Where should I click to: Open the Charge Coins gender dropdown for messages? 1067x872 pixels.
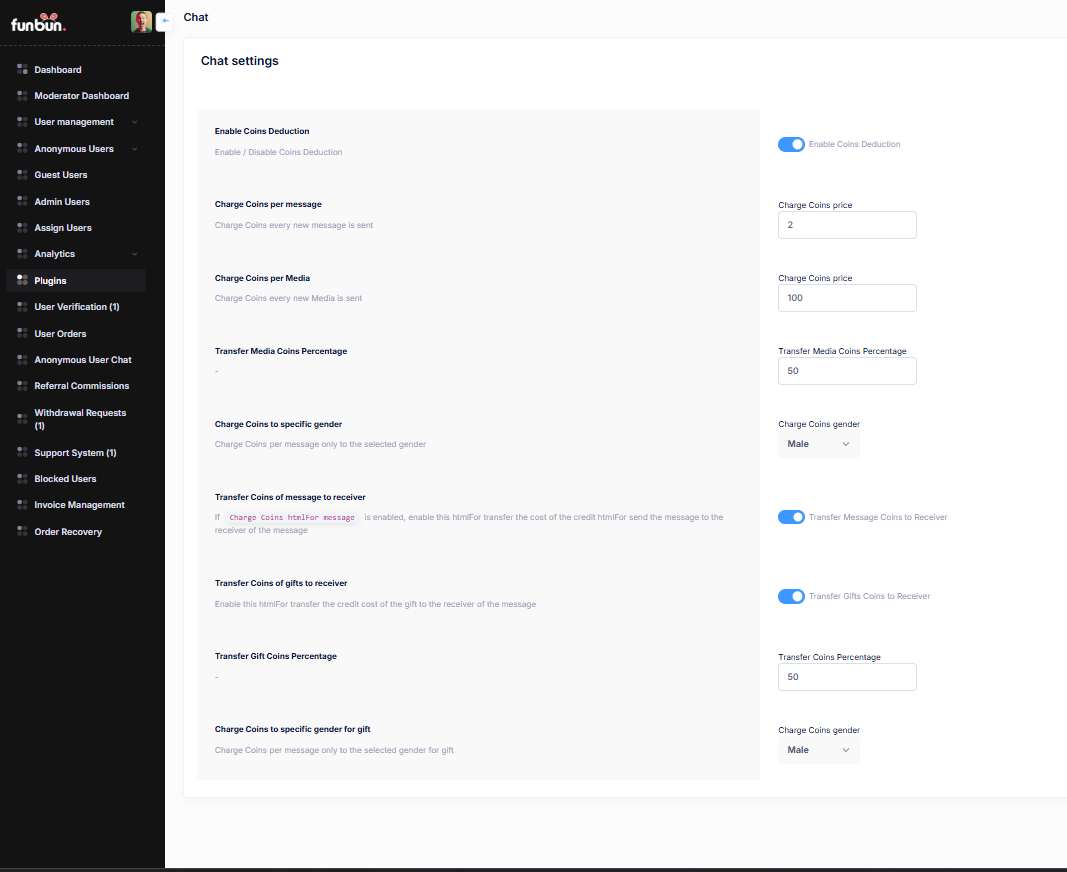pyautogui.click(x=818, y=444)
